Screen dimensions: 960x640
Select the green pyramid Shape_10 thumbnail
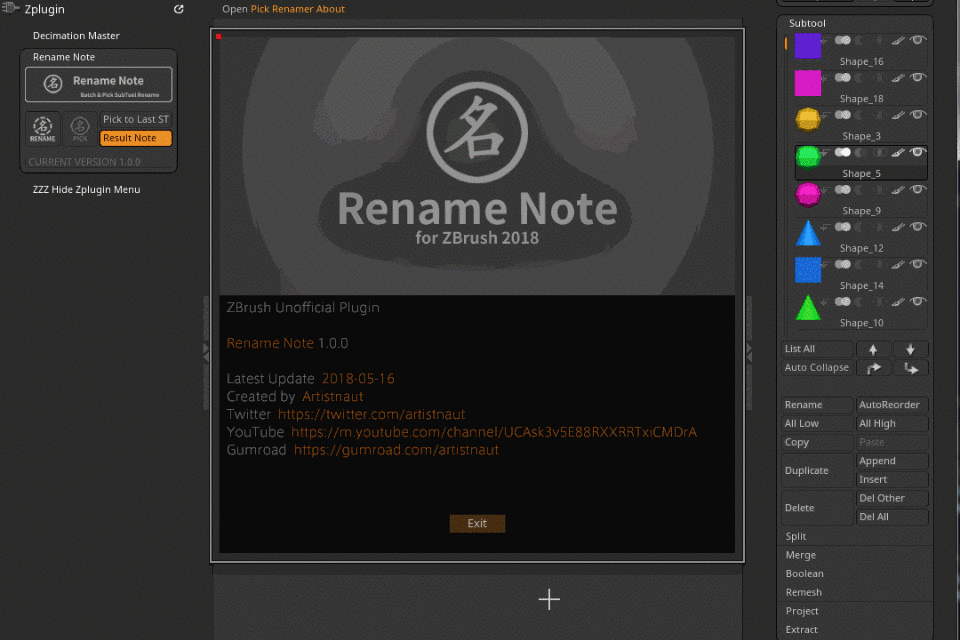pyautogui.click(x=808, y=307)
